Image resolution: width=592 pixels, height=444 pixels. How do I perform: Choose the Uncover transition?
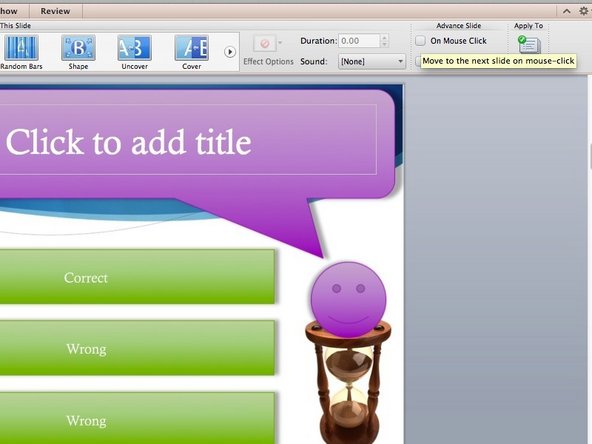click(x=134, y=53)
